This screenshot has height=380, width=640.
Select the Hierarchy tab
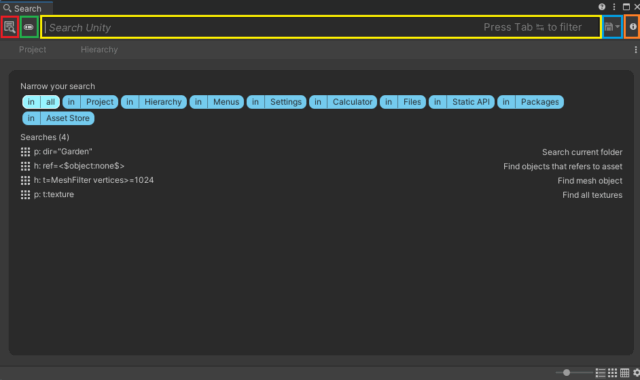click(x=99, y=49)
